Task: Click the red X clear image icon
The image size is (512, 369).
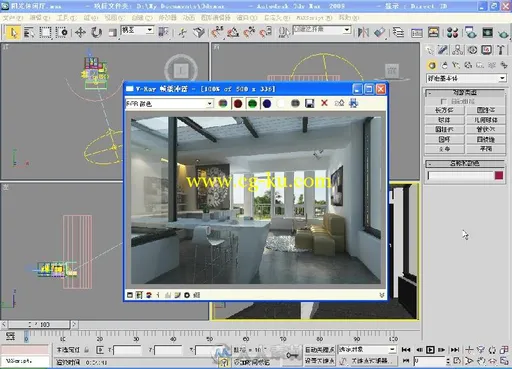Action: pyautogui.click(x=324, y=103)
